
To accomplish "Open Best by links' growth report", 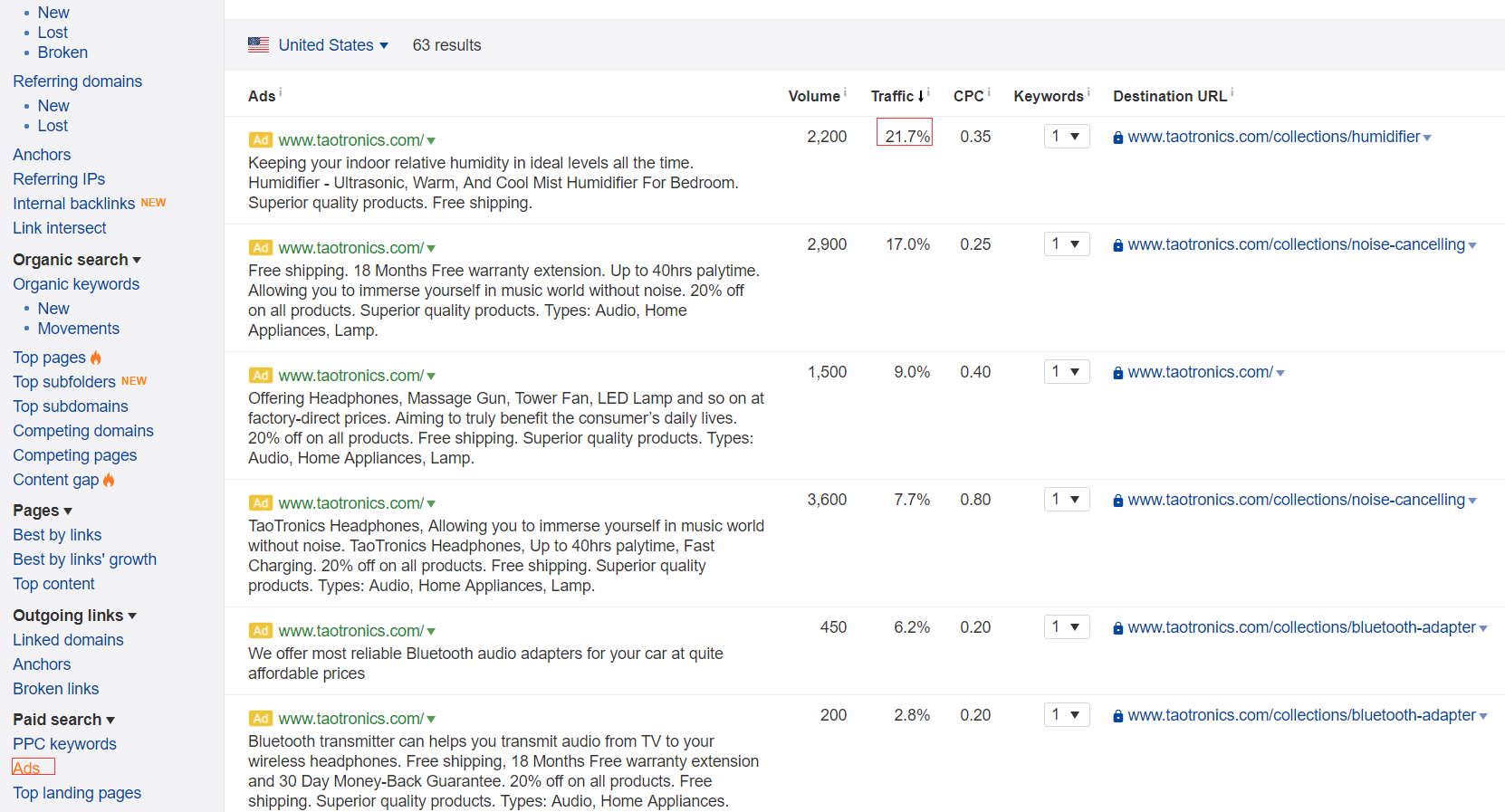I will pos(84,559).
